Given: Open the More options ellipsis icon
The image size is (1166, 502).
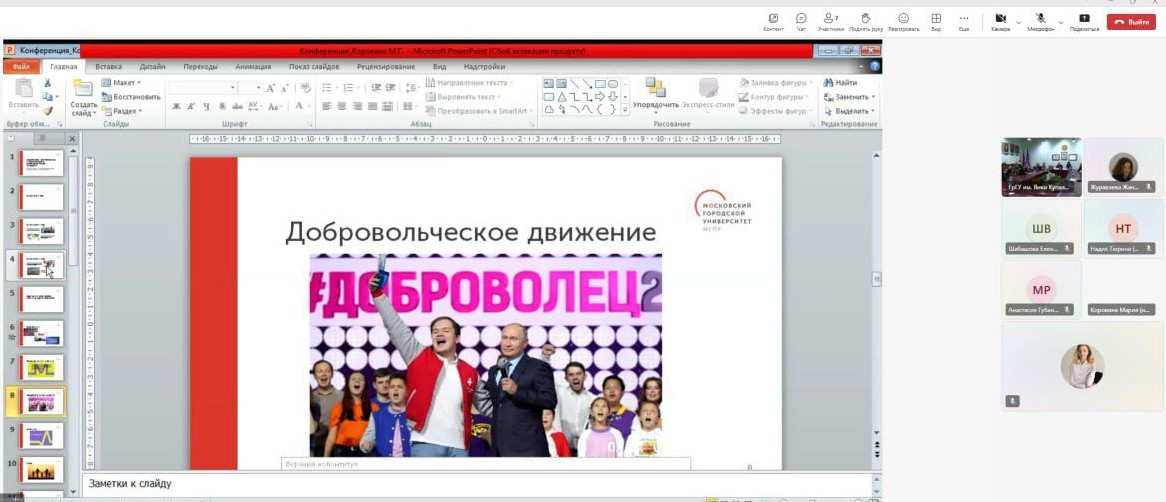Looking at the screenshot, I should pos(964,19).
